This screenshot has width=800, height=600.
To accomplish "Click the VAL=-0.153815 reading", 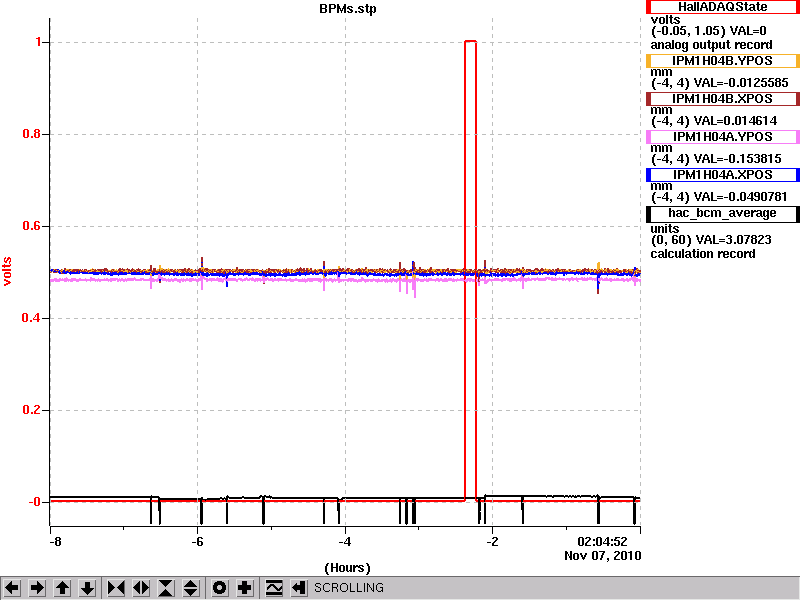I will 738,159.
